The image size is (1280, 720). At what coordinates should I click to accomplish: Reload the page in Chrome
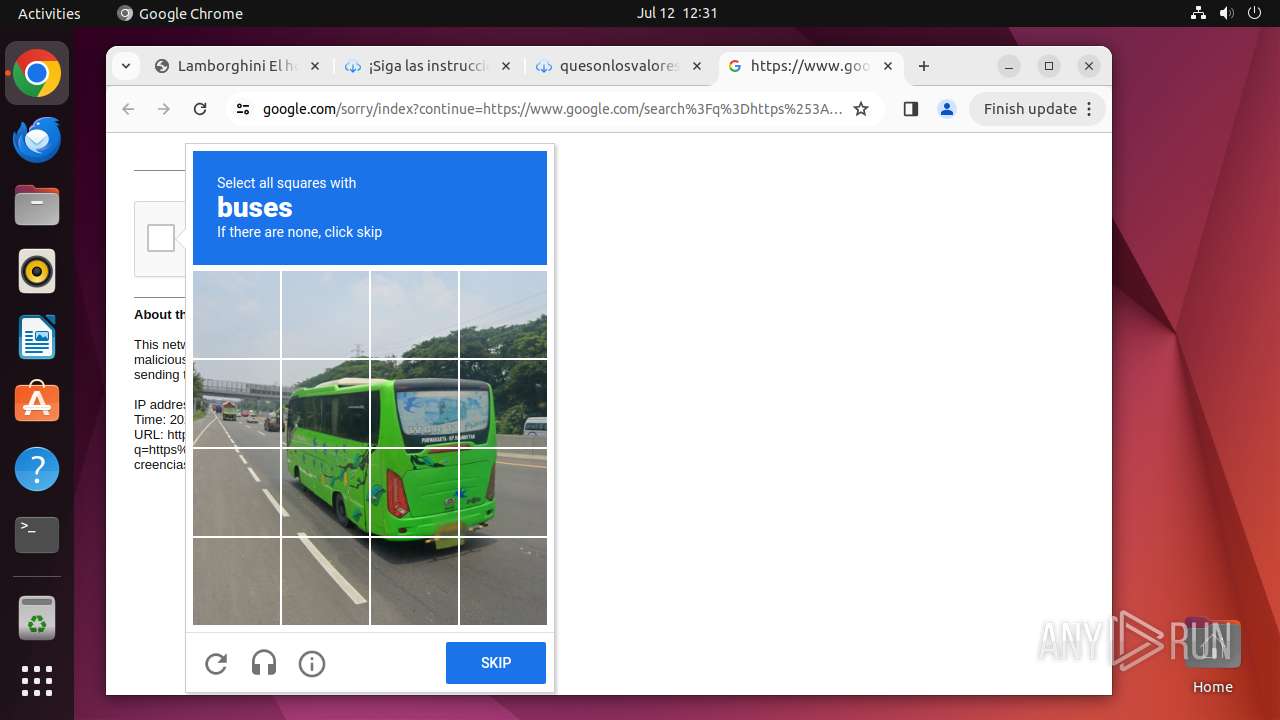click(x=200, y=109)
